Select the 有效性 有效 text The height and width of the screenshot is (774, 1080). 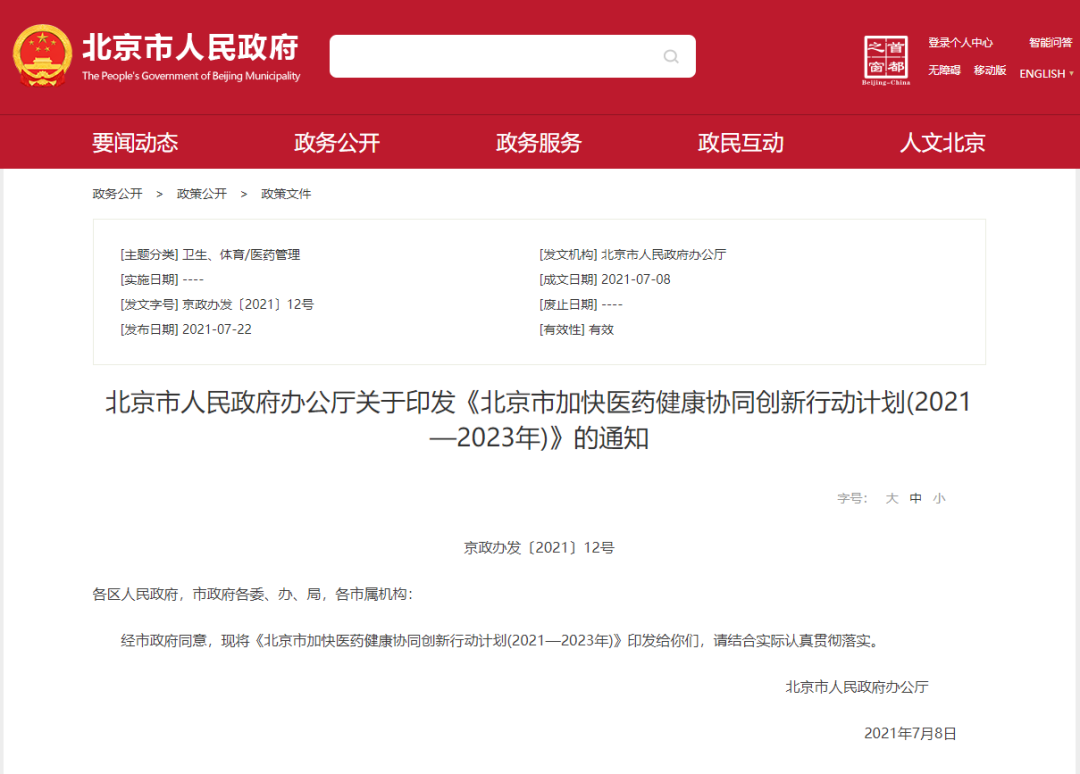pyautogui.click(x=577, y=330)
